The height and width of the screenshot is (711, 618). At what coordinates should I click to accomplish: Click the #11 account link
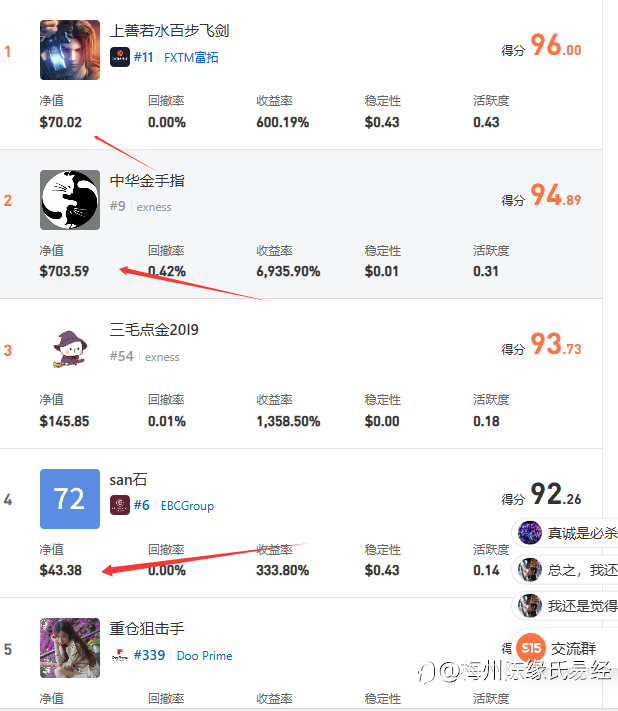[x=143, y=57]
